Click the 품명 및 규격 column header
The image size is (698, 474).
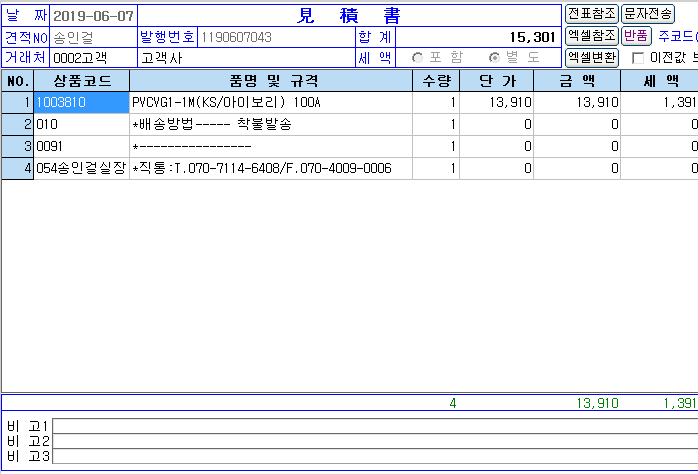(x=270, y=81)
